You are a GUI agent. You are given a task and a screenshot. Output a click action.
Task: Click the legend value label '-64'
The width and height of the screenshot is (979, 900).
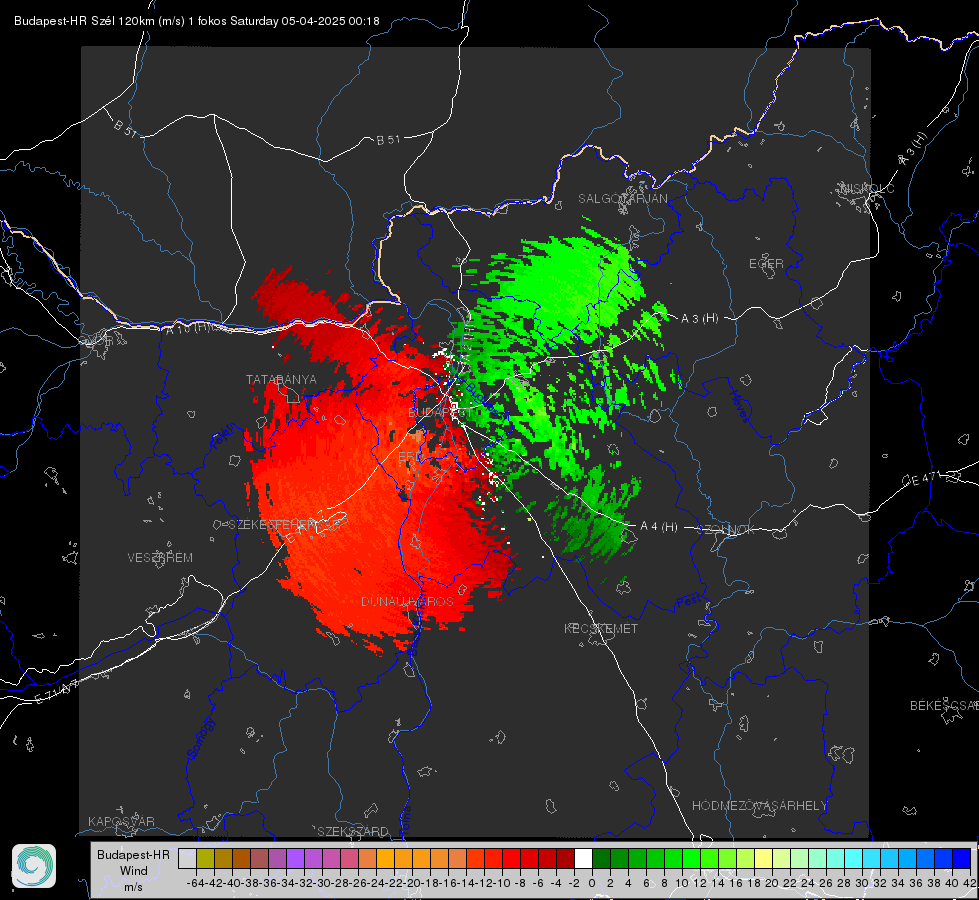(196, 883)
